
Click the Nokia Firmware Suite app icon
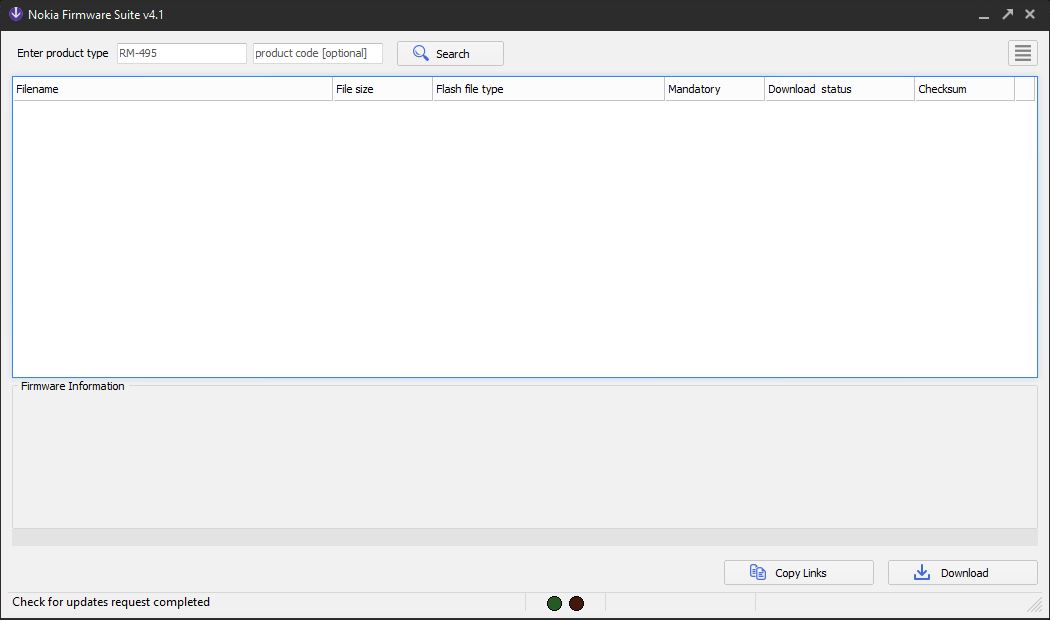tap(15, 14)
